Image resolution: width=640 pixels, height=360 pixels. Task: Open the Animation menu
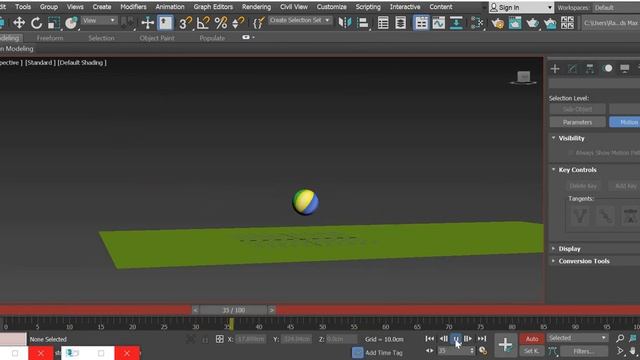[170, 7]
